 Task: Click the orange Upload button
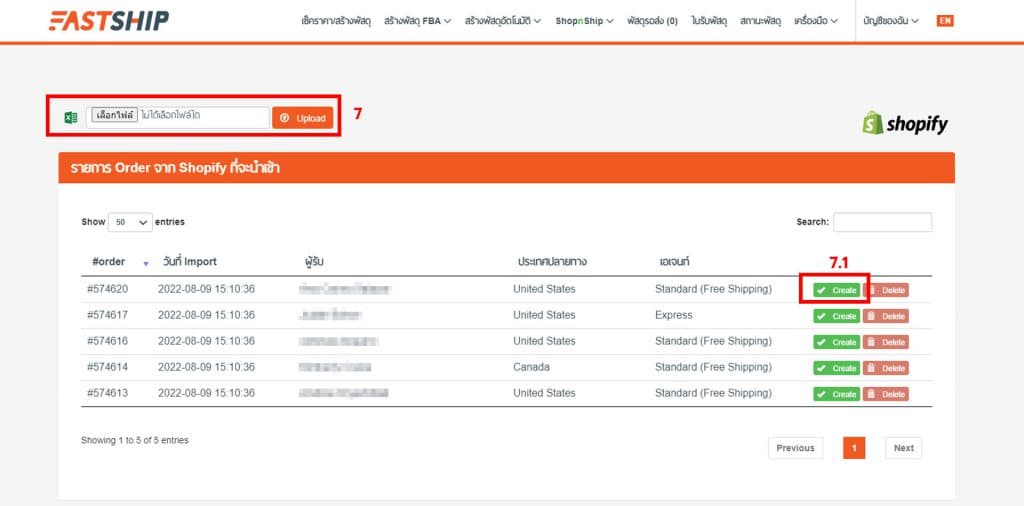coord(302,118)
